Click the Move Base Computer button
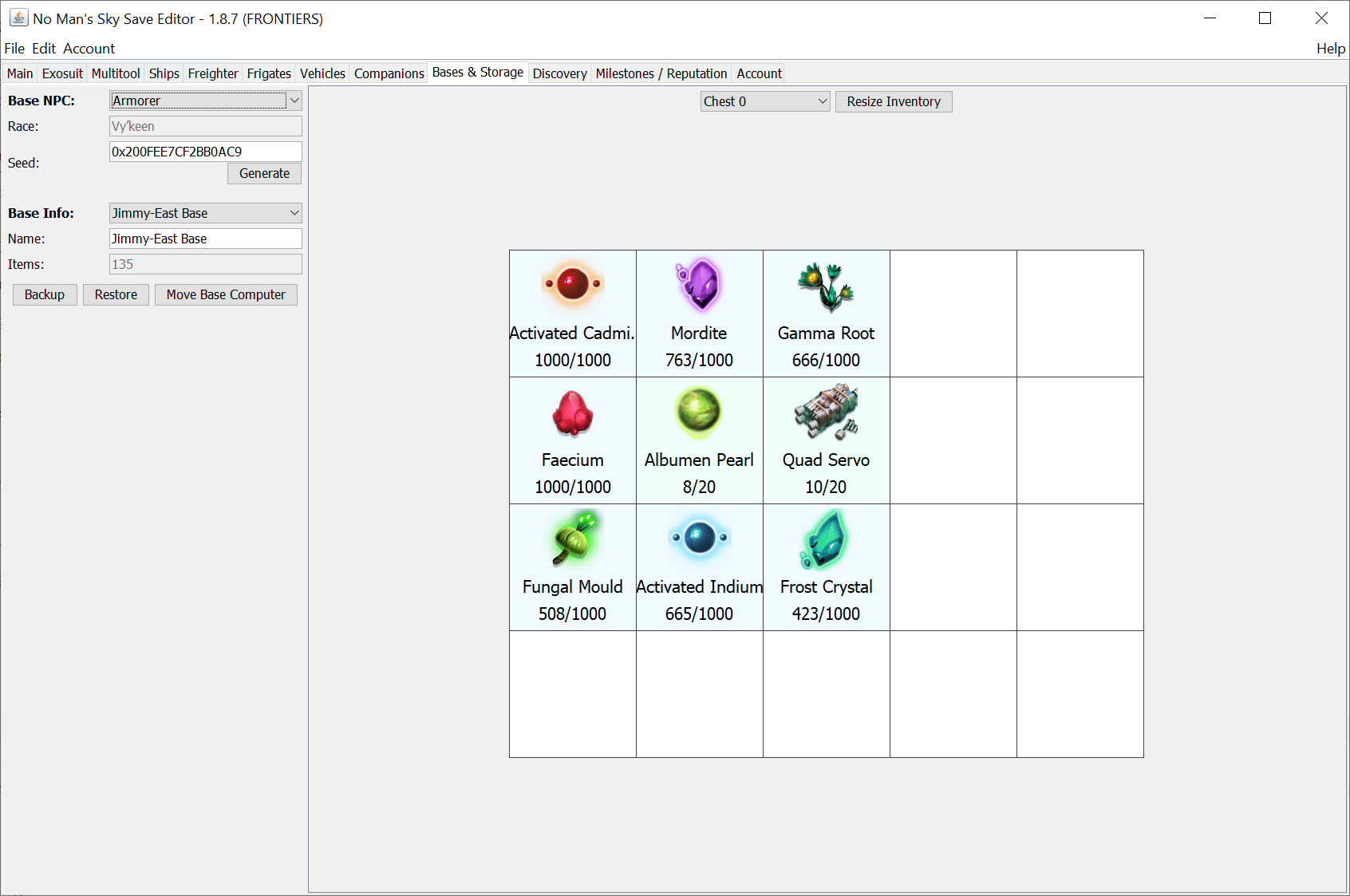1350x896 pixels. [x=226, y=294]
